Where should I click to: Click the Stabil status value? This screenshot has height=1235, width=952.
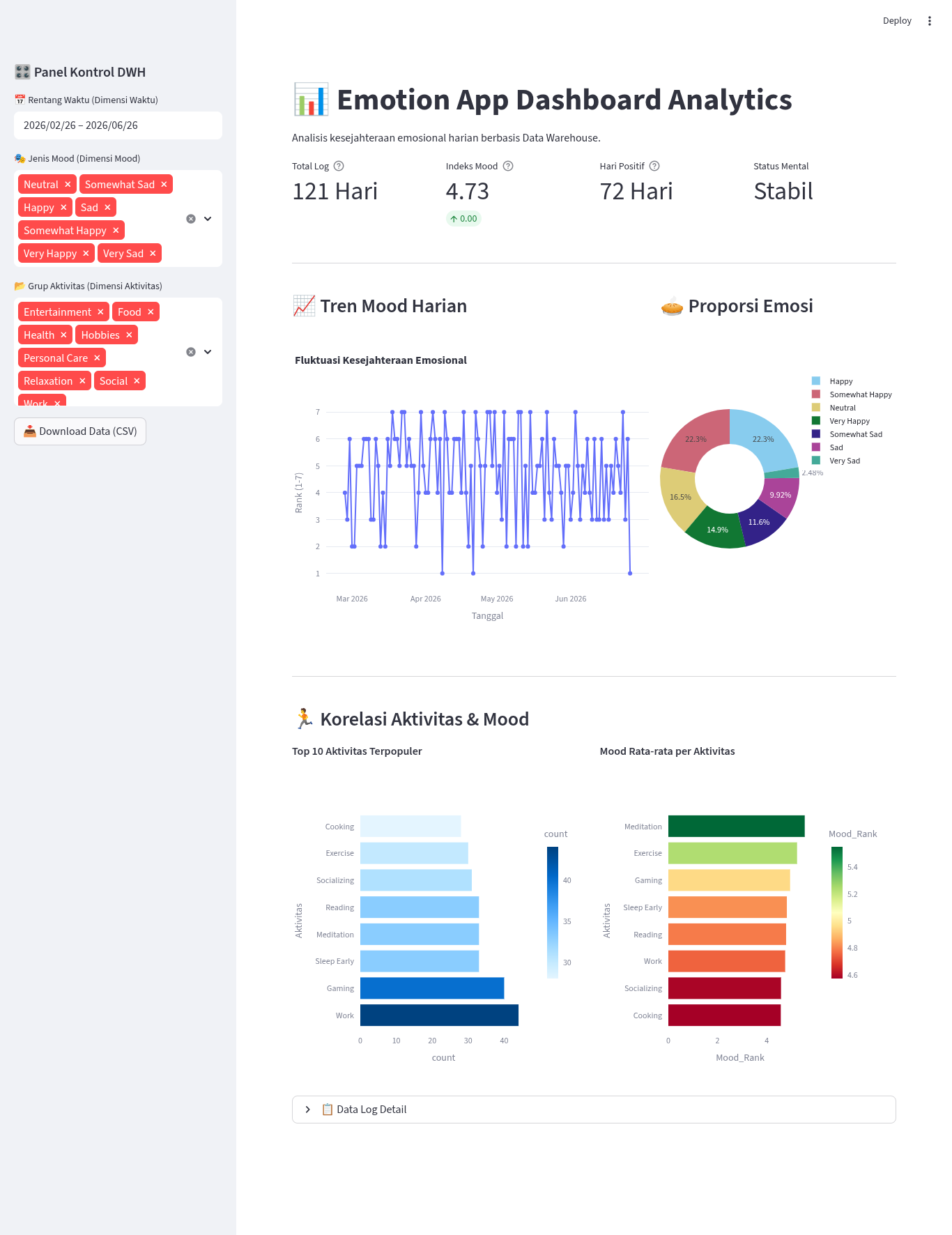click(x=783, y=192)
